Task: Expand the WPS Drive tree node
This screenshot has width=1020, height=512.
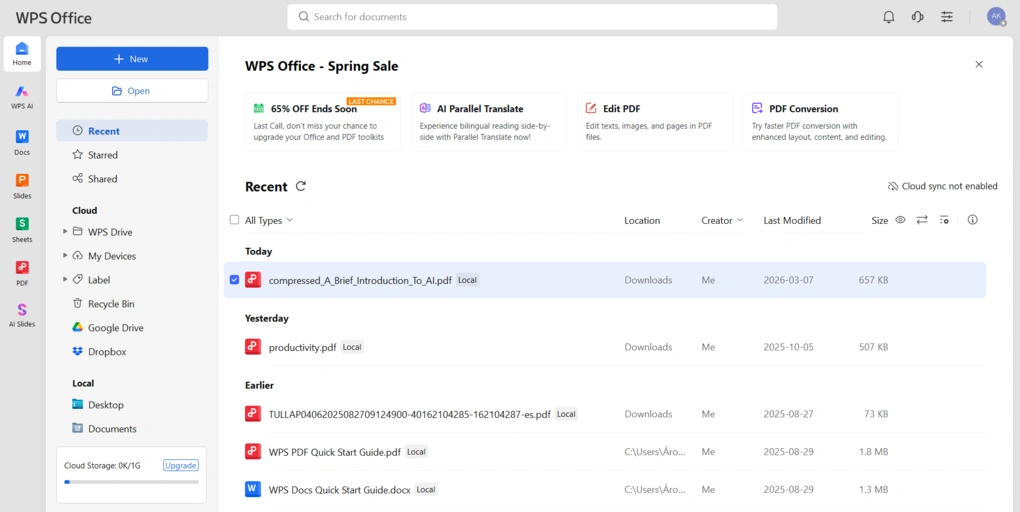Action: (65, 232)
